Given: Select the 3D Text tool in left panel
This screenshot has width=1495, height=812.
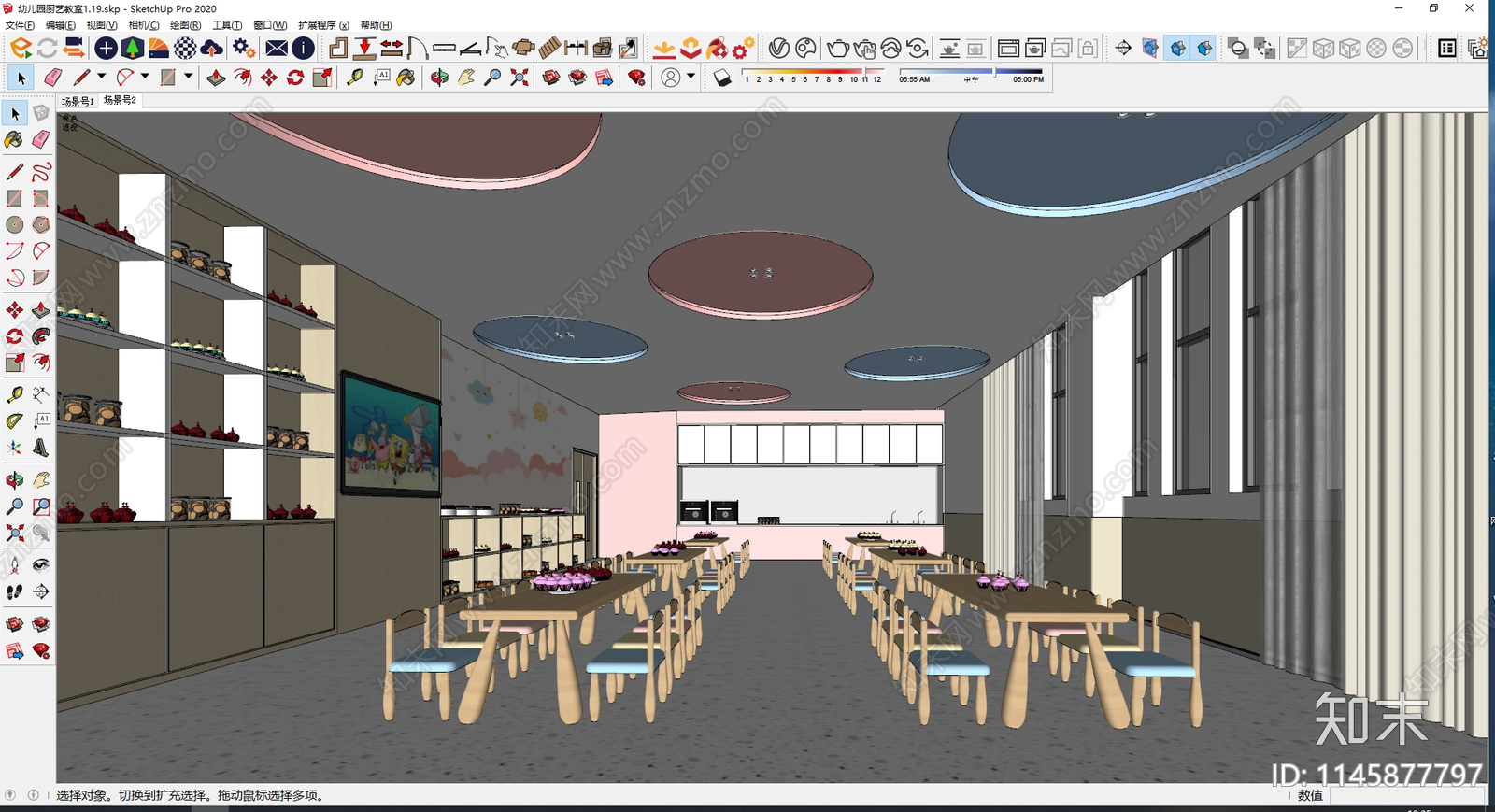Looking at the screenshot, I should [x=40, y=448].
